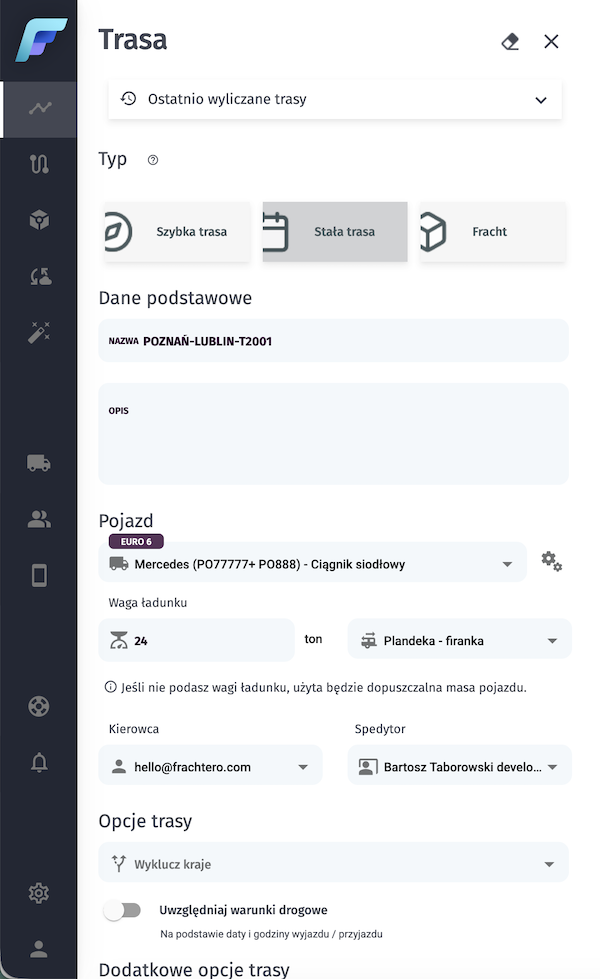Open the Kierowca driver dropdown
Screen dimensions: 600x979
[210, 767]
